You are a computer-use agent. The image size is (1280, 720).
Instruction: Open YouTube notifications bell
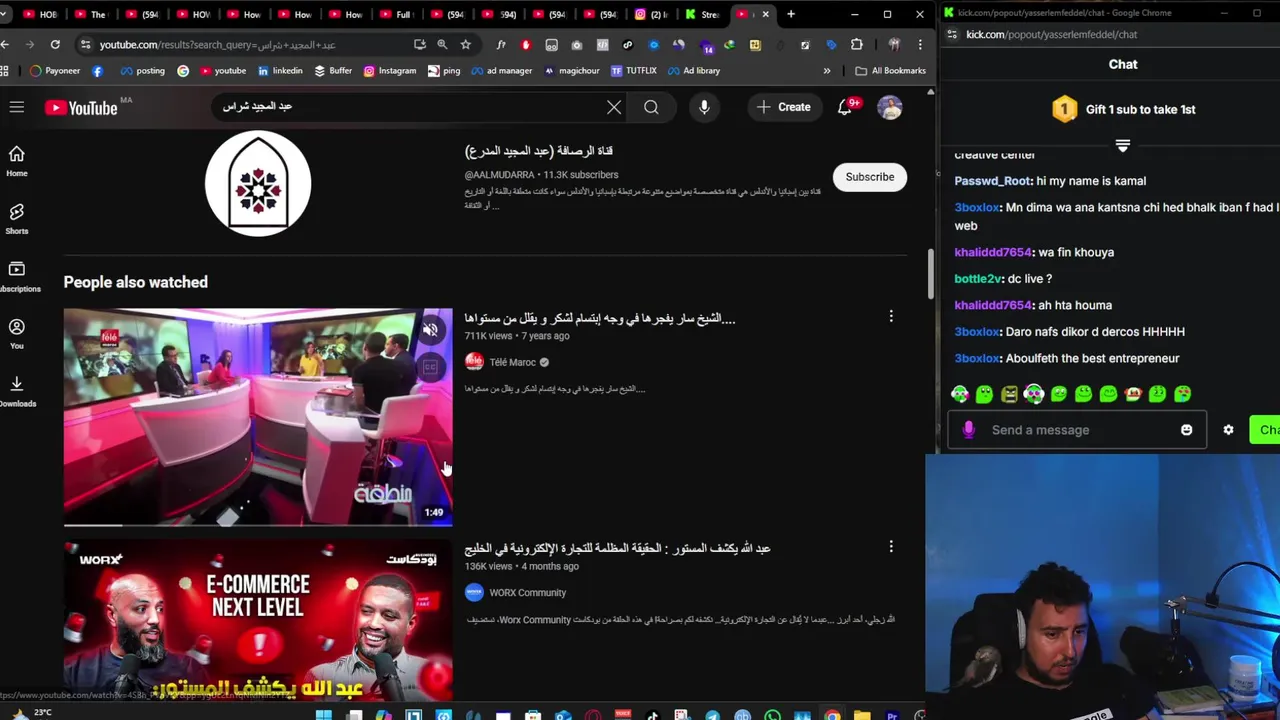(x=845, y=107)
